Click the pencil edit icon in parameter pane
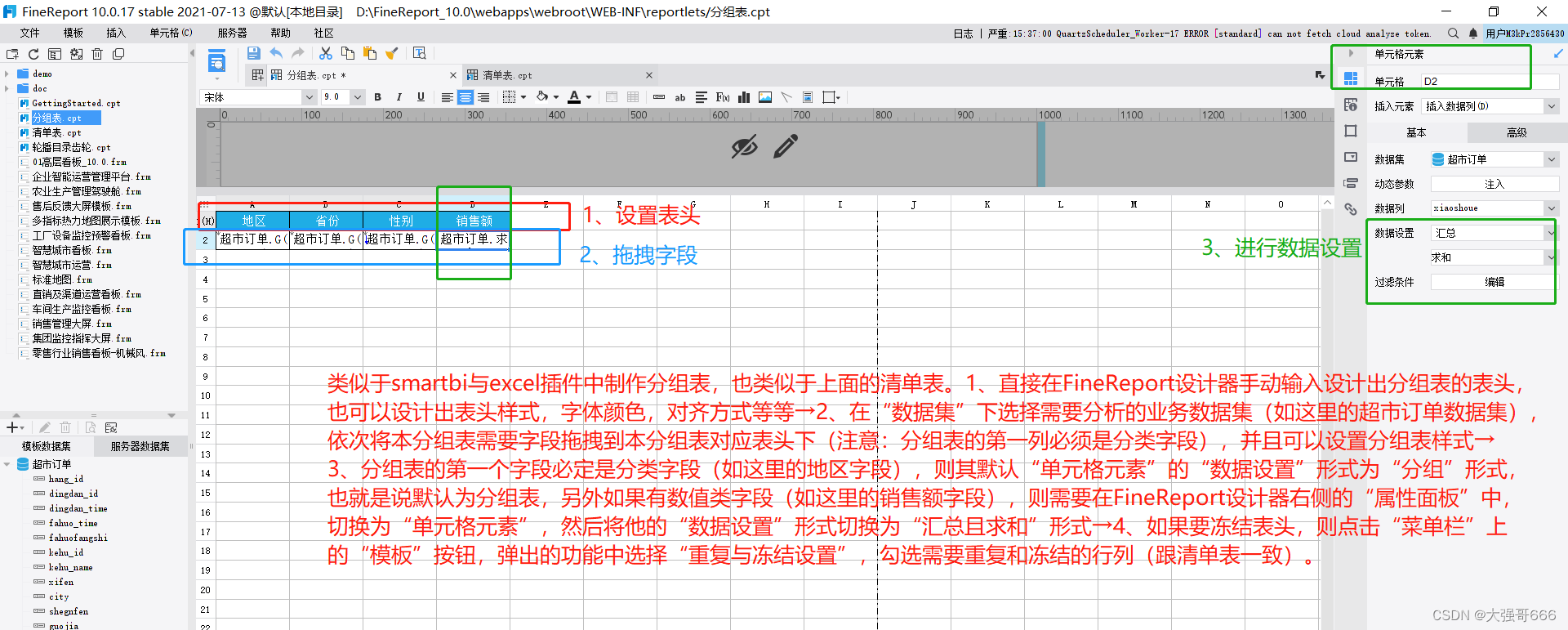This screenshot has height=630, width=1568. tap(786, 147)
